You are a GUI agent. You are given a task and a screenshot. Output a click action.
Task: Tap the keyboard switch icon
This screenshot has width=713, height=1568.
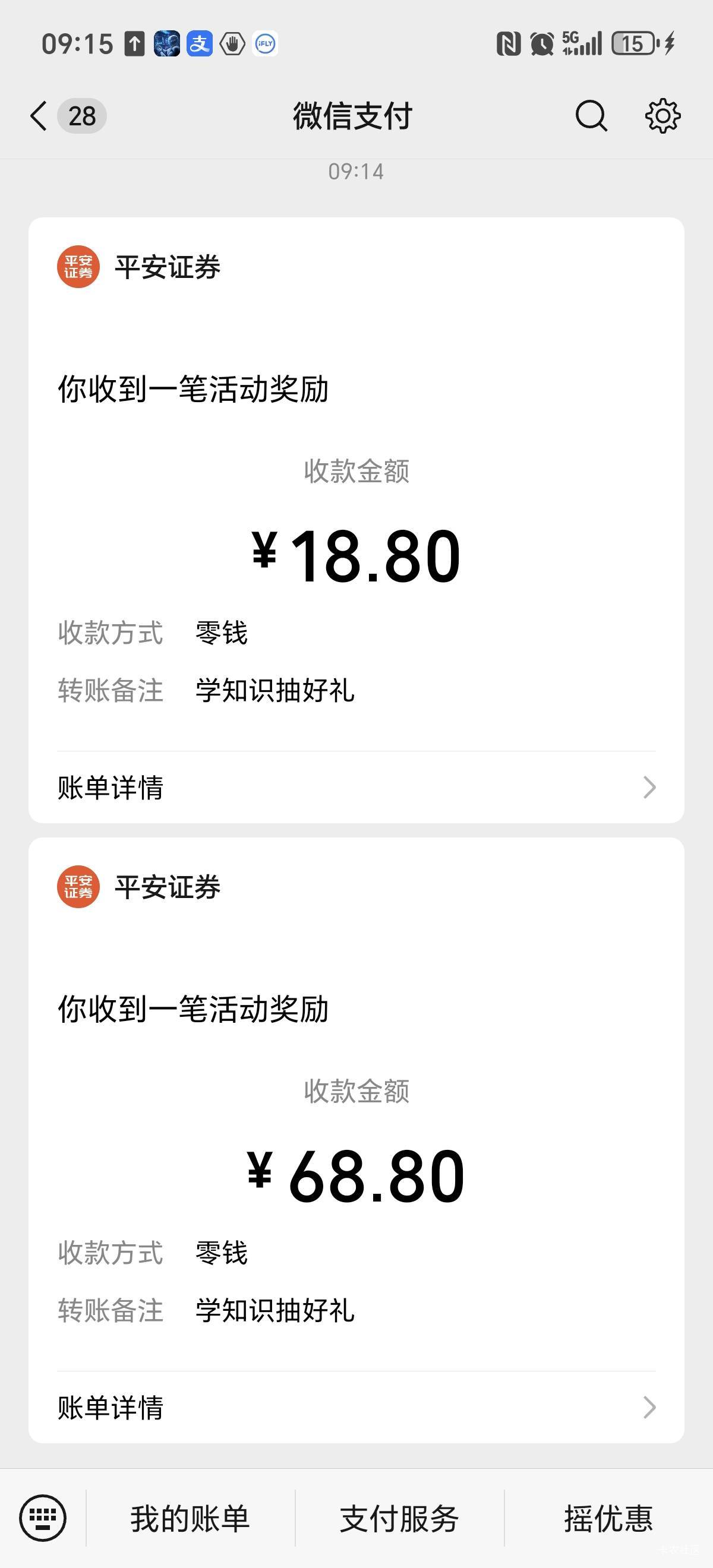(43, 1518)
